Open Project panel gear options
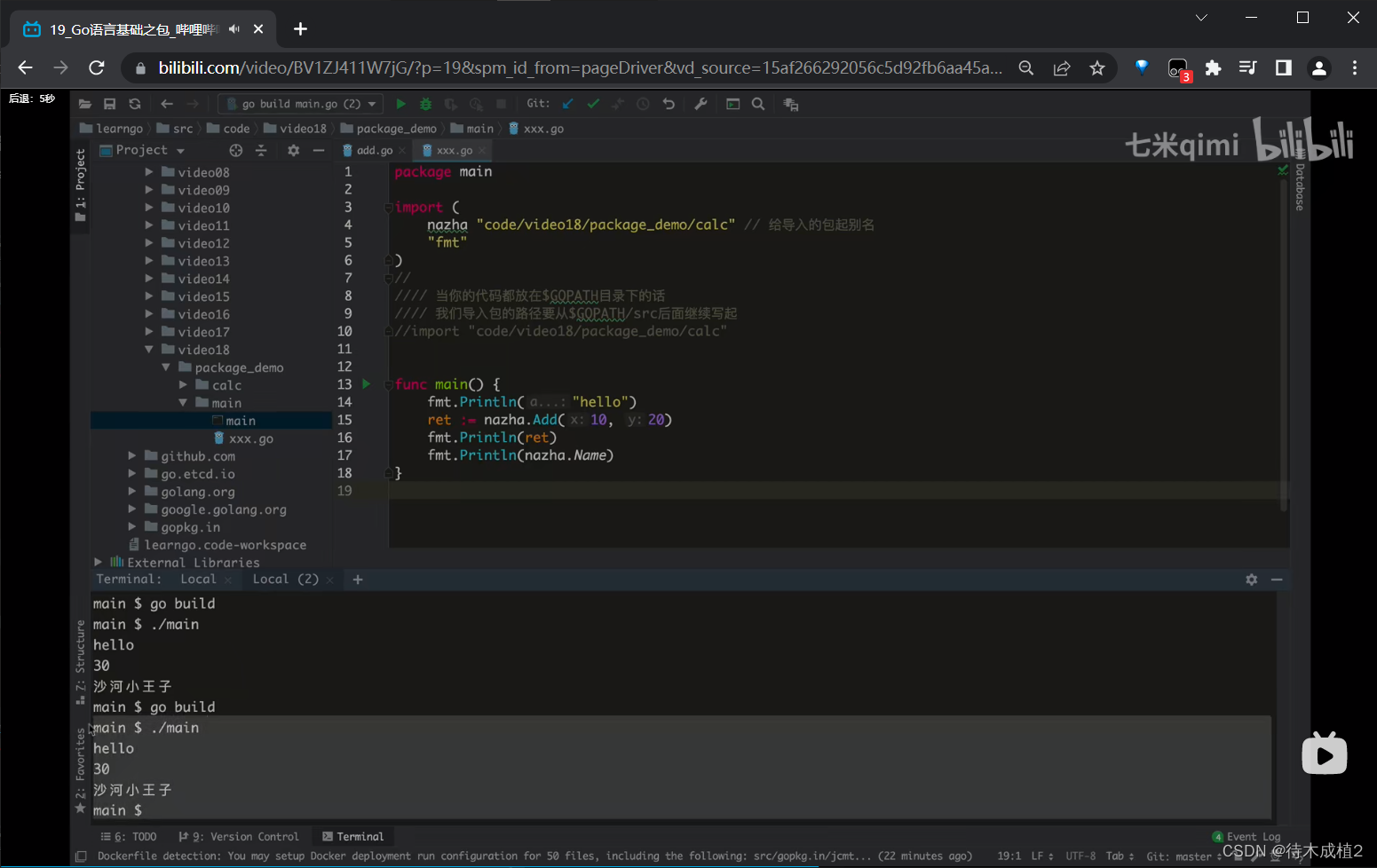The width and height of the screenshot is (1377, 868). [294, 150]
